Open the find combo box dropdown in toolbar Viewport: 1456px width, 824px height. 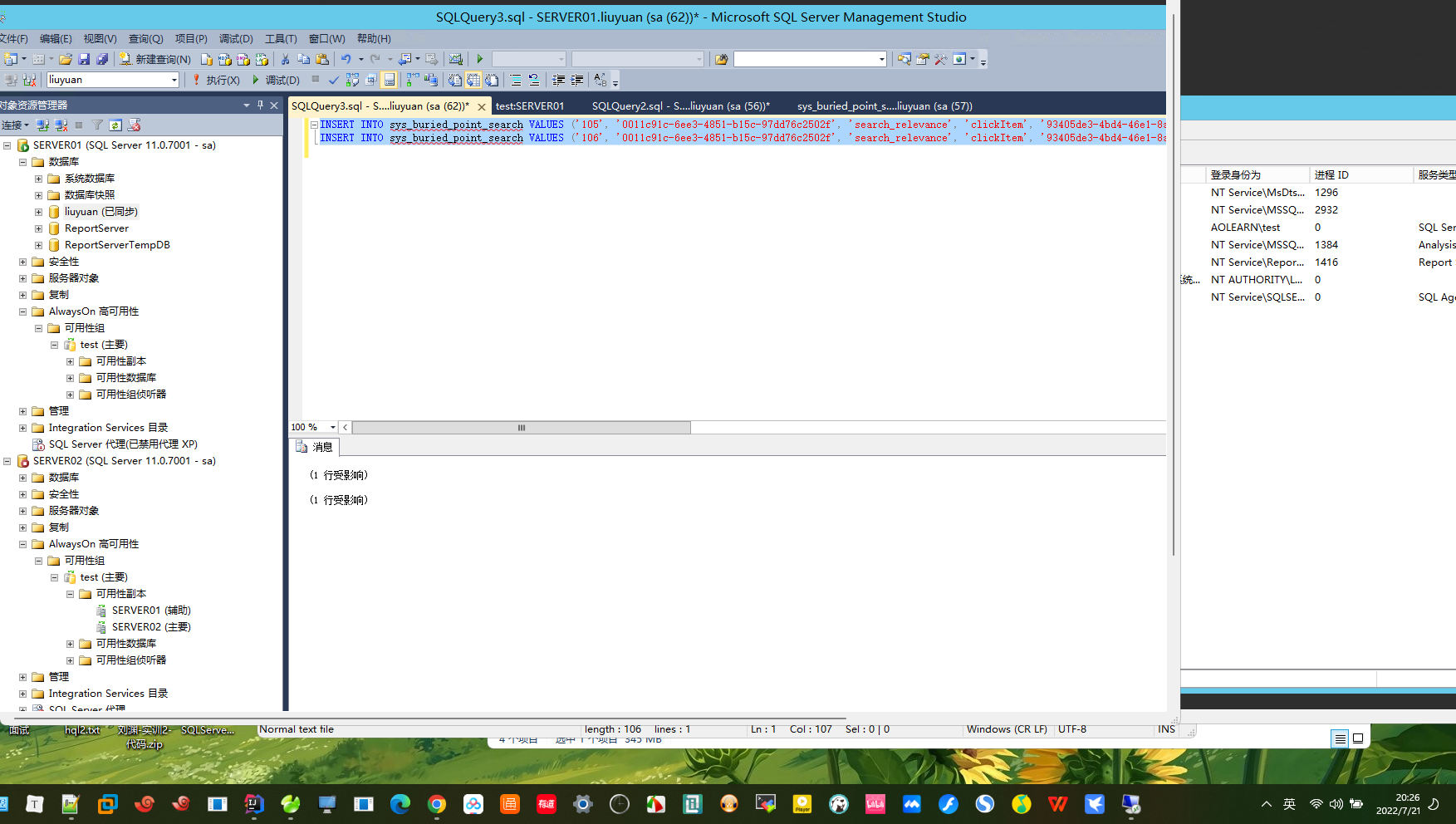pyautogui.click(x=882, y=59)
